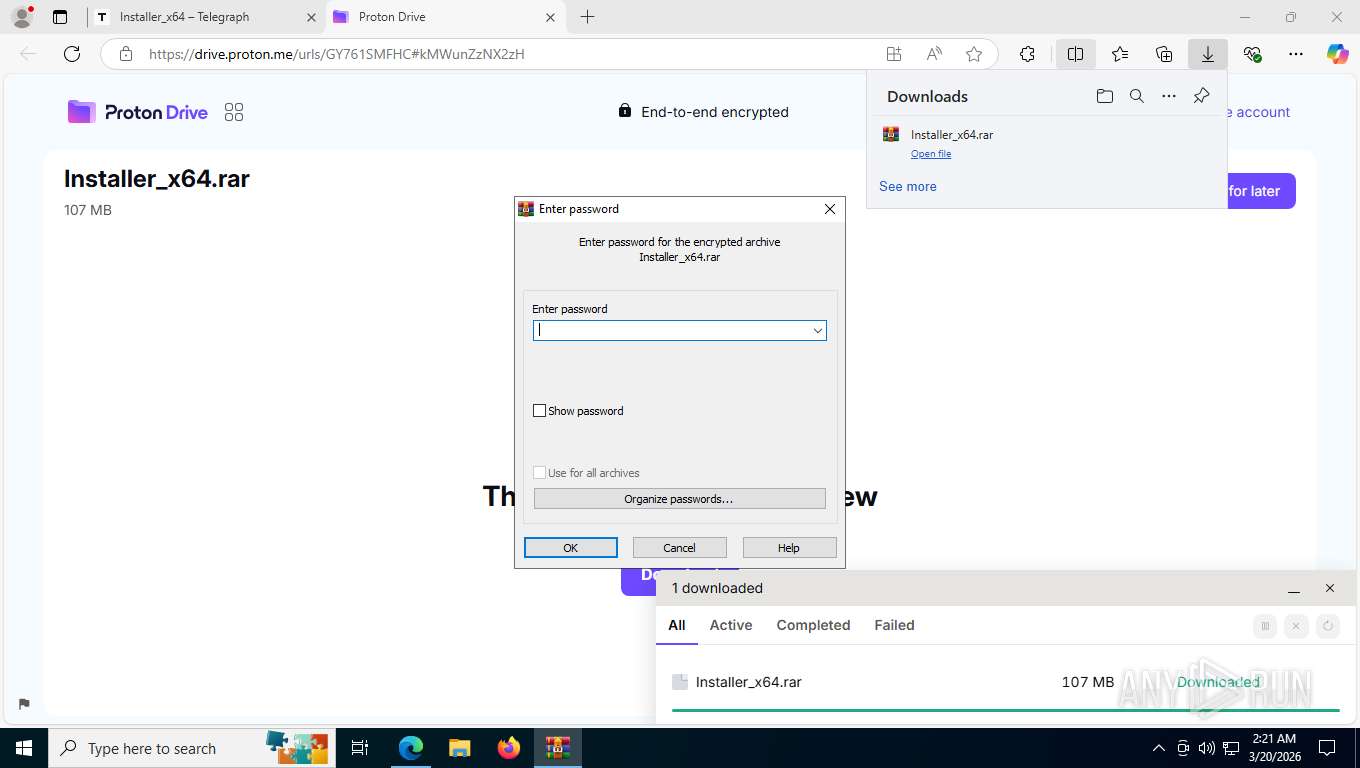Screen dimensions: 1360x768
Task: Open the app available icon in address bar
Action: tap(894, 54)
